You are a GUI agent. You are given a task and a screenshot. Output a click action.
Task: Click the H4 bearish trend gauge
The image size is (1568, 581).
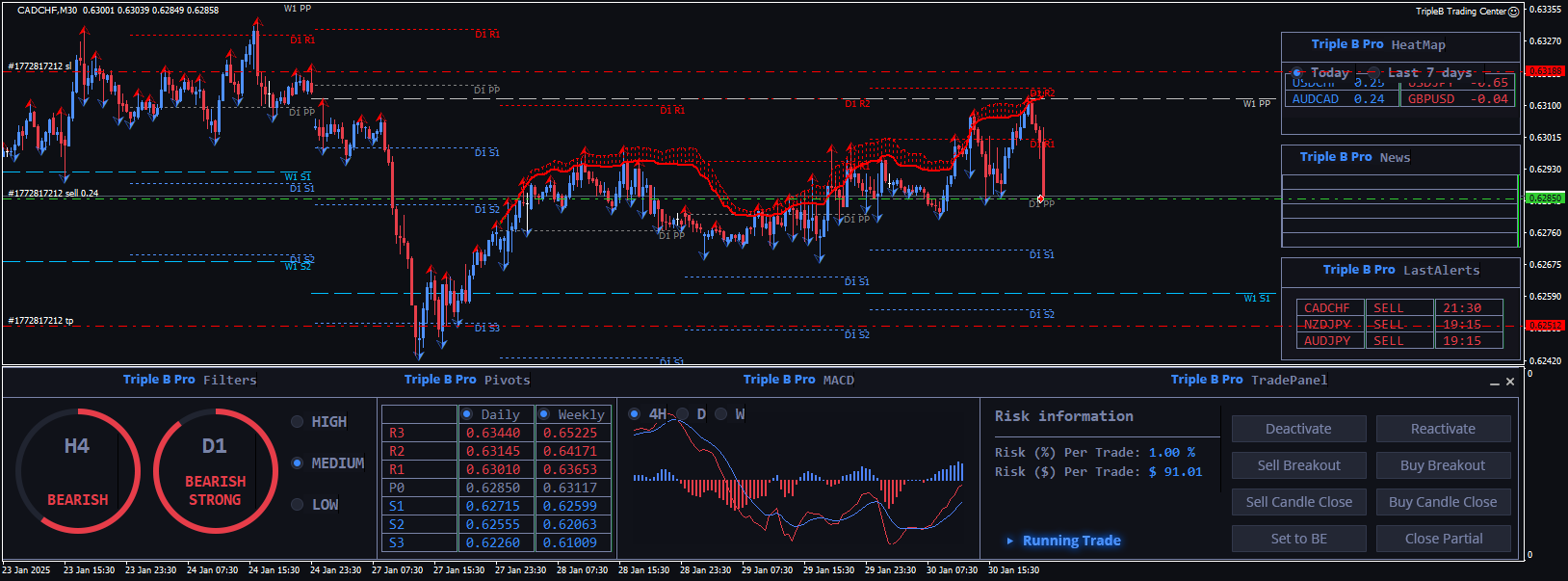pos(78,471)
